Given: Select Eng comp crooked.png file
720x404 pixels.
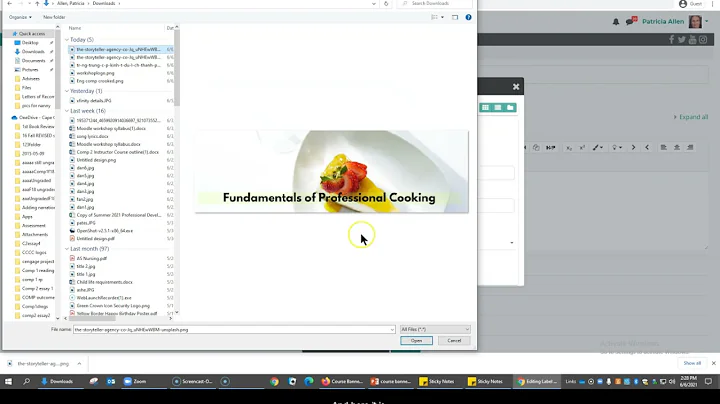Looking at the screenshot, I should [x=100, y=81].
